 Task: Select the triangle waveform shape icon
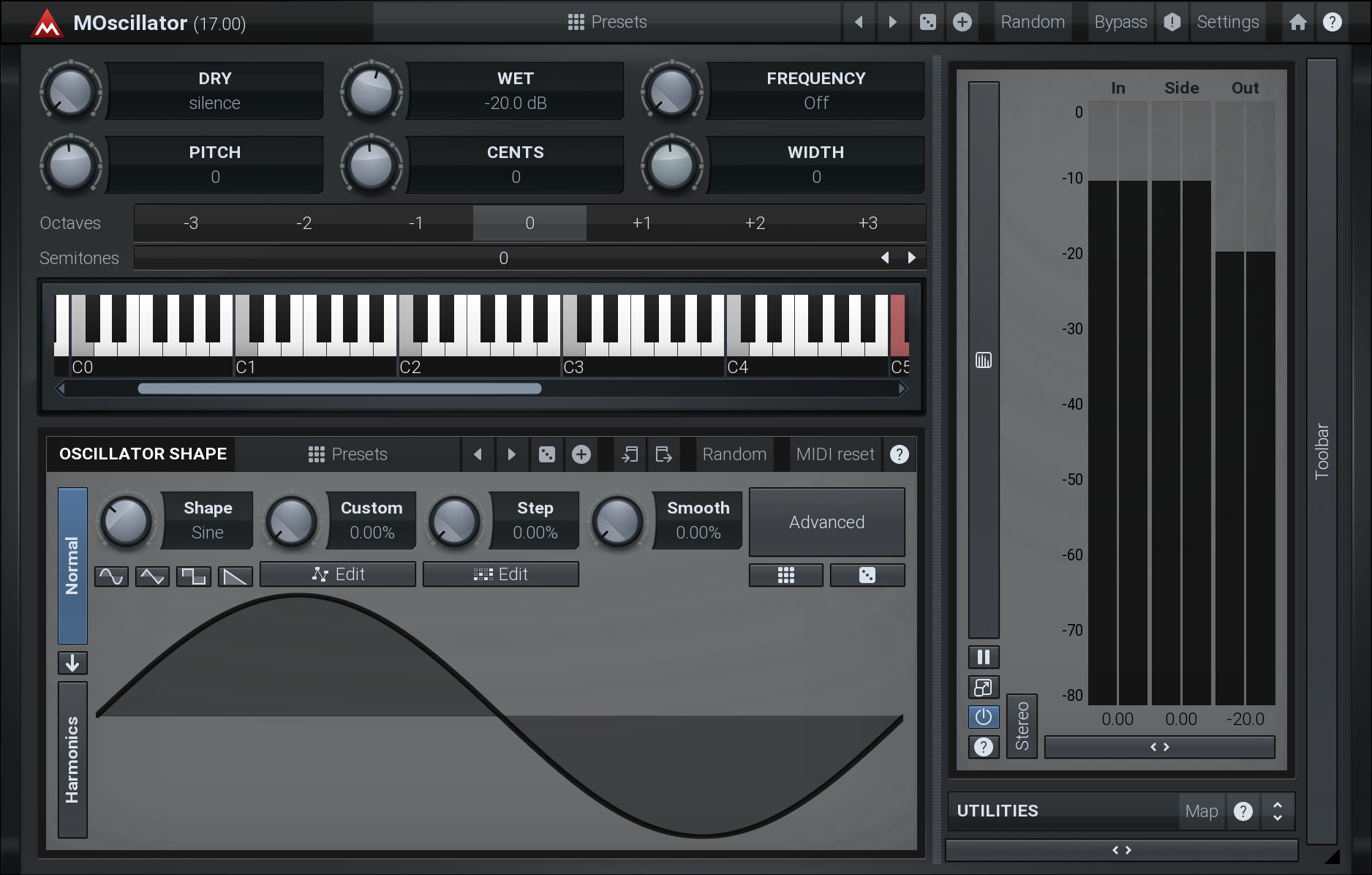[x=152, y=577]
